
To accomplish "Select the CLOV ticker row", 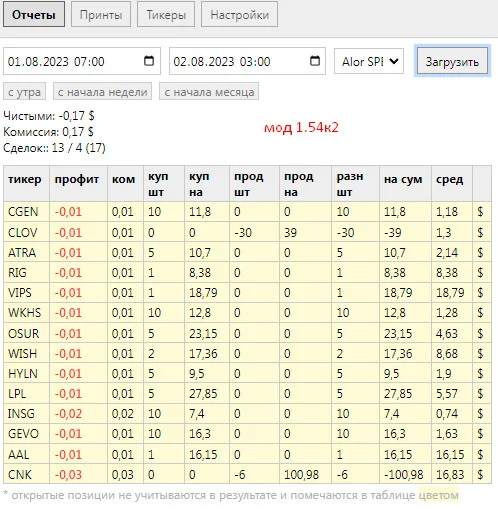I will pyautogui.click(x=247, y=232).
